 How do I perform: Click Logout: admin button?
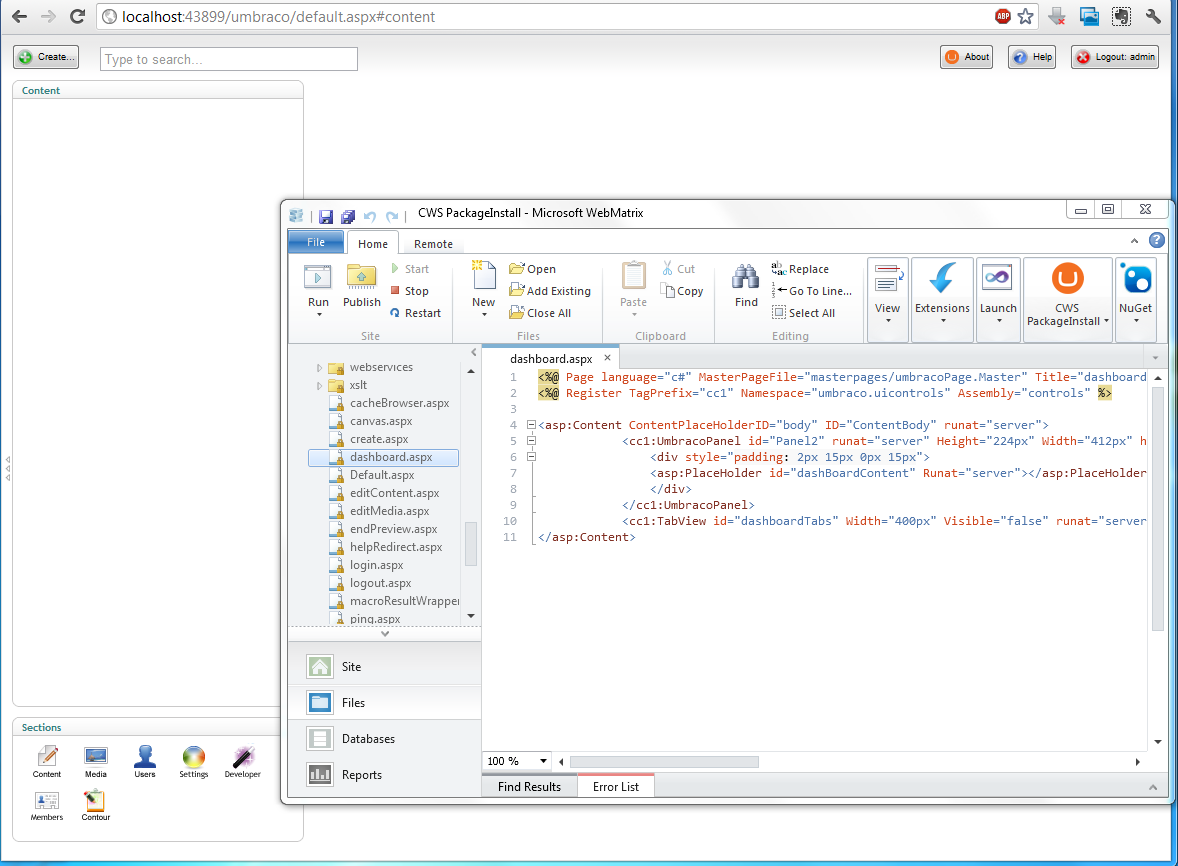tap(1115, 57)
